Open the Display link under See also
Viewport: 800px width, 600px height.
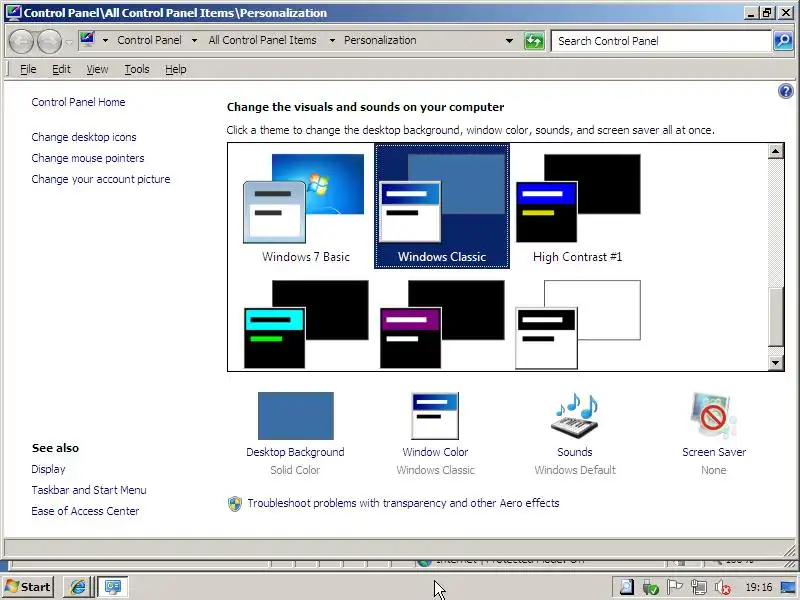48,469
